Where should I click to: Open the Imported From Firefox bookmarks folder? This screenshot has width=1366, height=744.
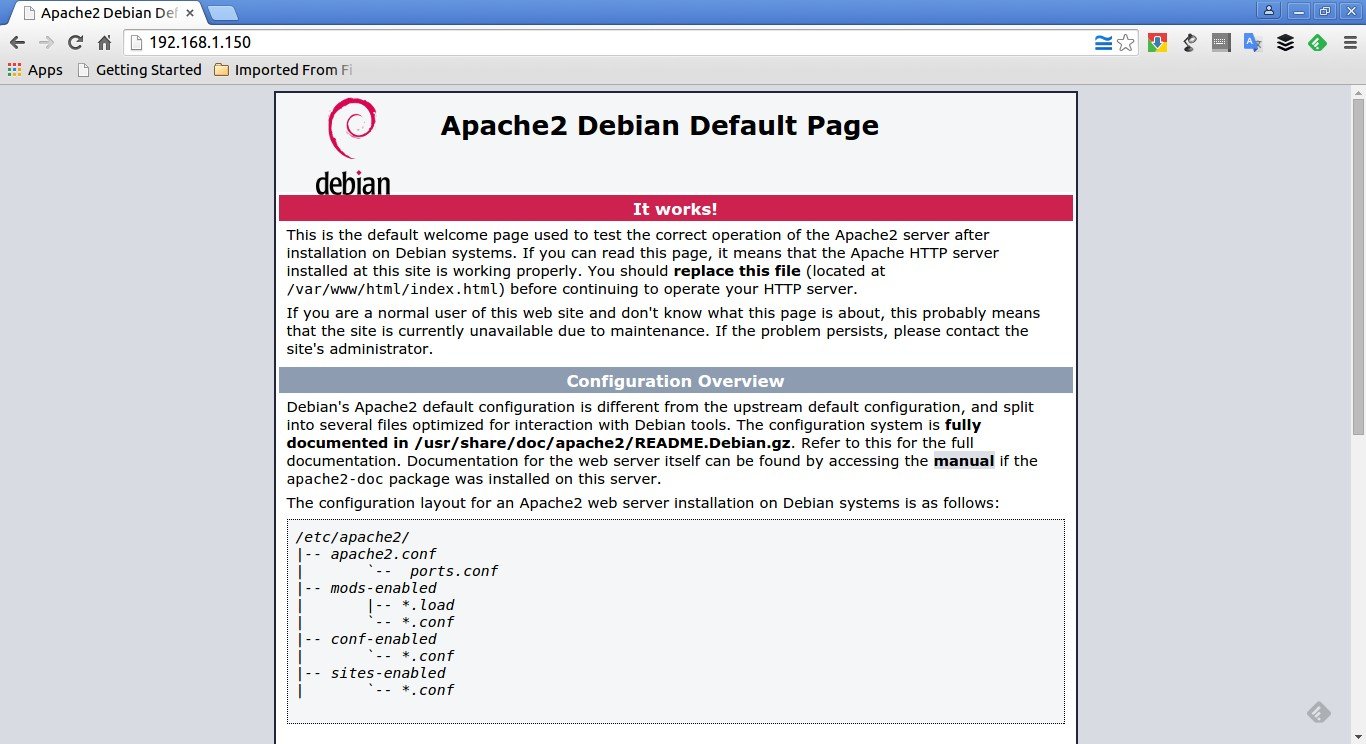[283, 70]
